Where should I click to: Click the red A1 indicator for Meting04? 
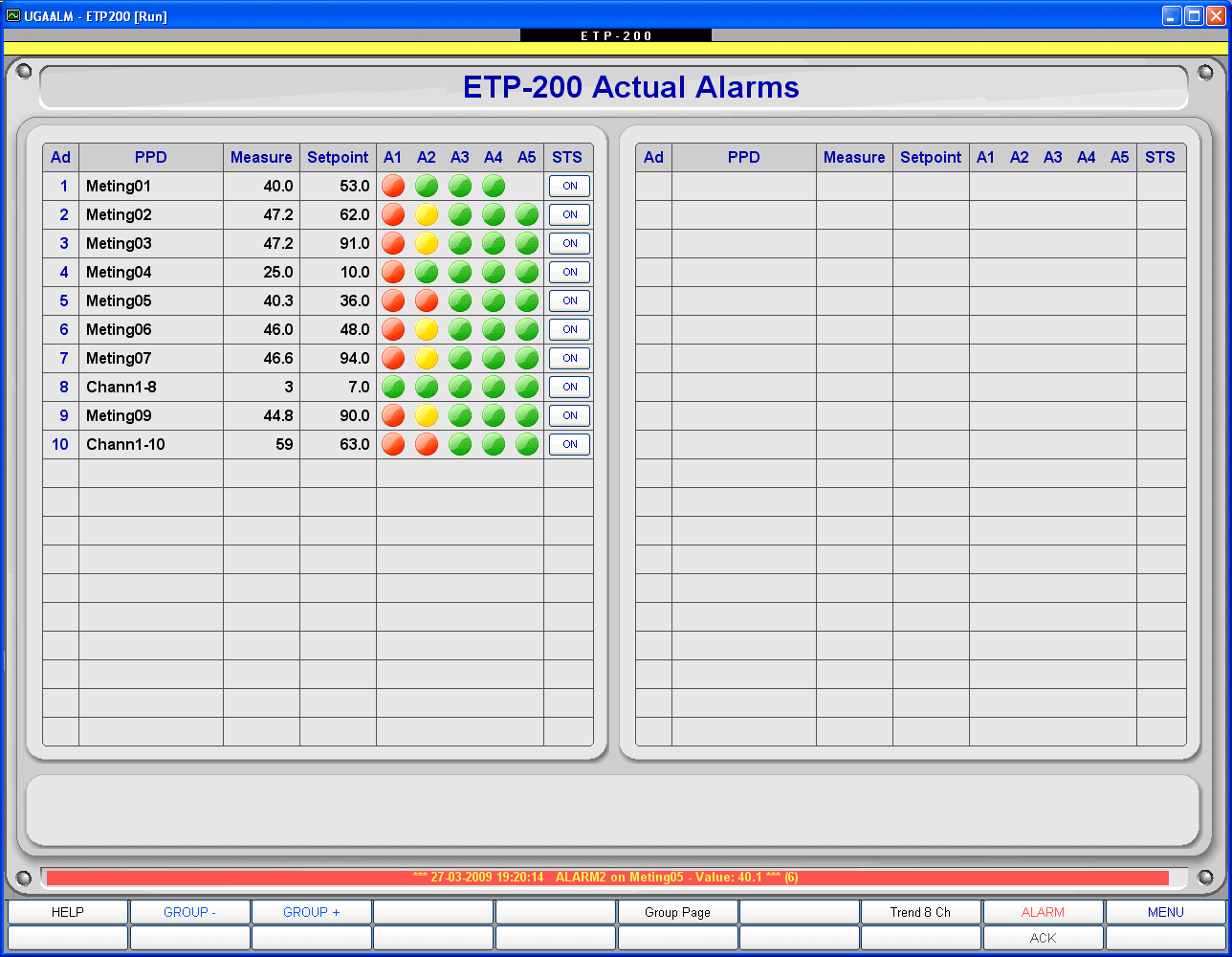click(x=393, y=272)
